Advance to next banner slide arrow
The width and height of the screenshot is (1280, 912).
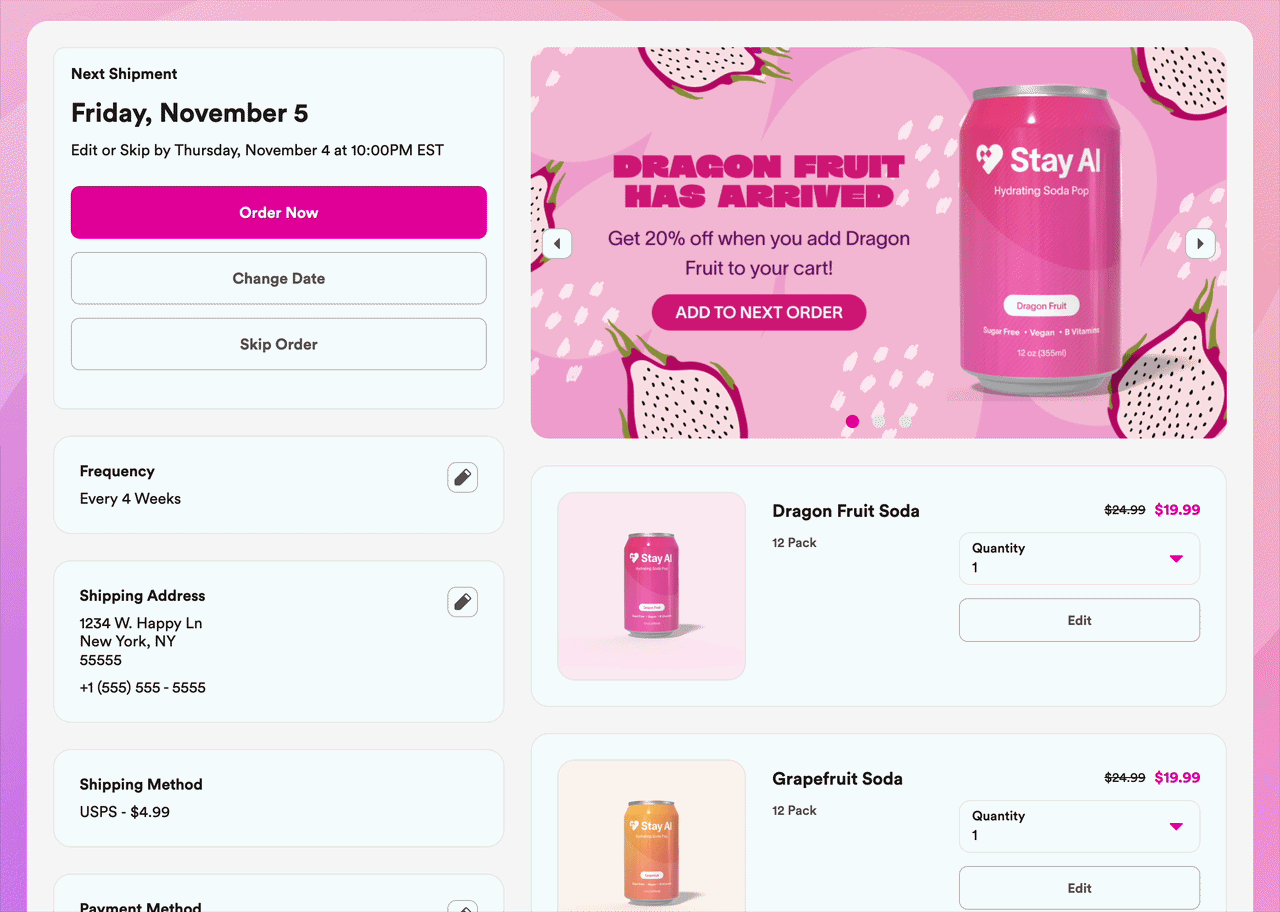[1200, 243]
